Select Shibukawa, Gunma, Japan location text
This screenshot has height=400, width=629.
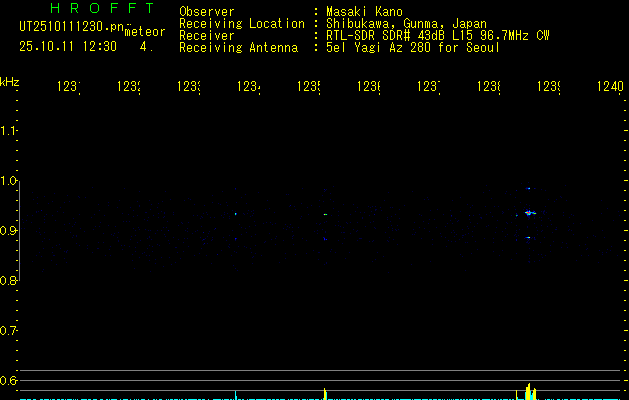[x=406, y=24]
